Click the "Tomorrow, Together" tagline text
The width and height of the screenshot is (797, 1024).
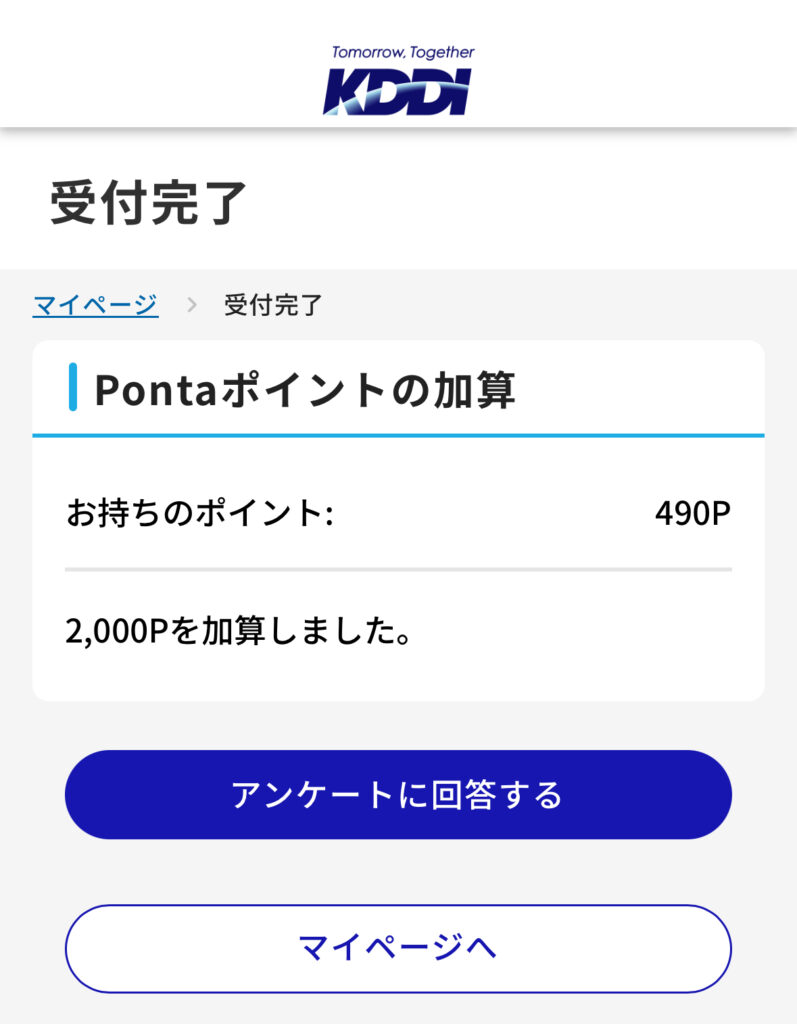403,52
